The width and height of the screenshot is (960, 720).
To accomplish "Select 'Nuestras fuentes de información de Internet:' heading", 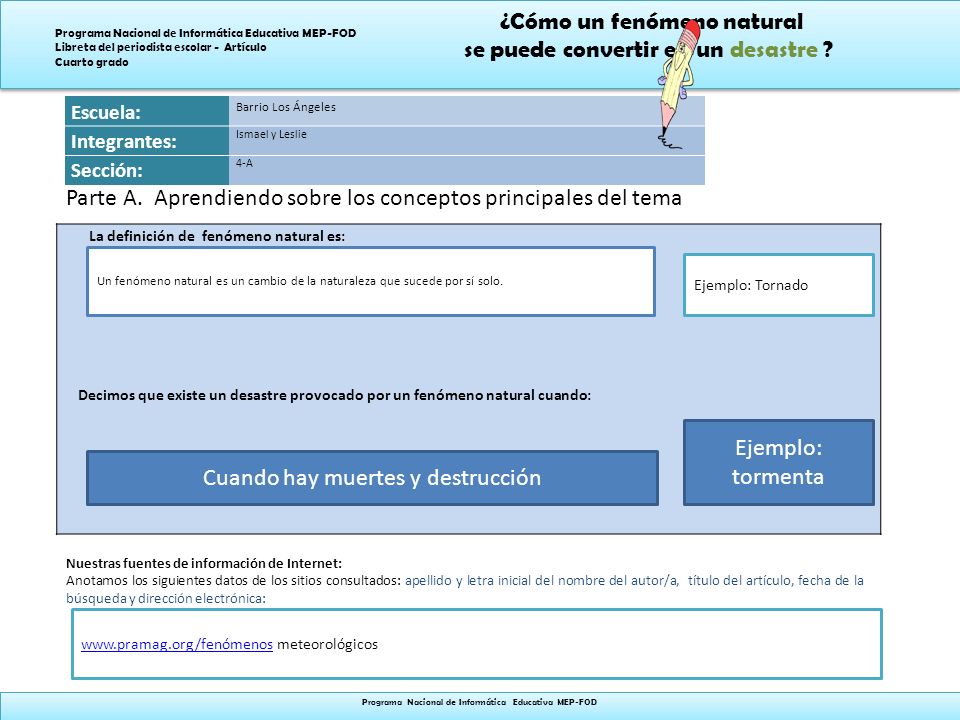I will (204, 563).
